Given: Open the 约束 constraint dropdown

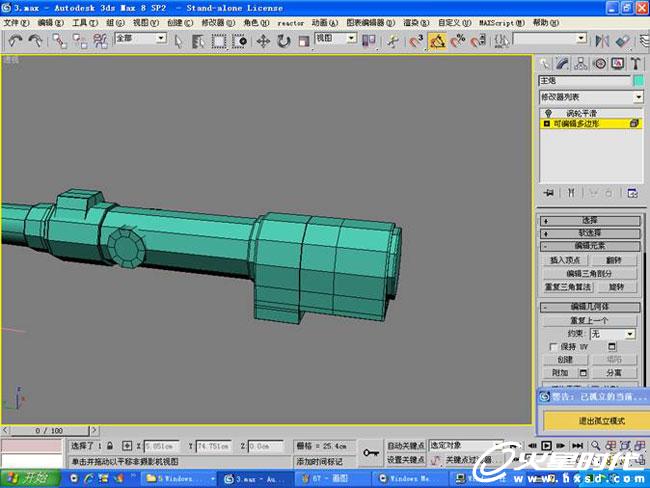Looking at the screenshot, I should point(613,334).
